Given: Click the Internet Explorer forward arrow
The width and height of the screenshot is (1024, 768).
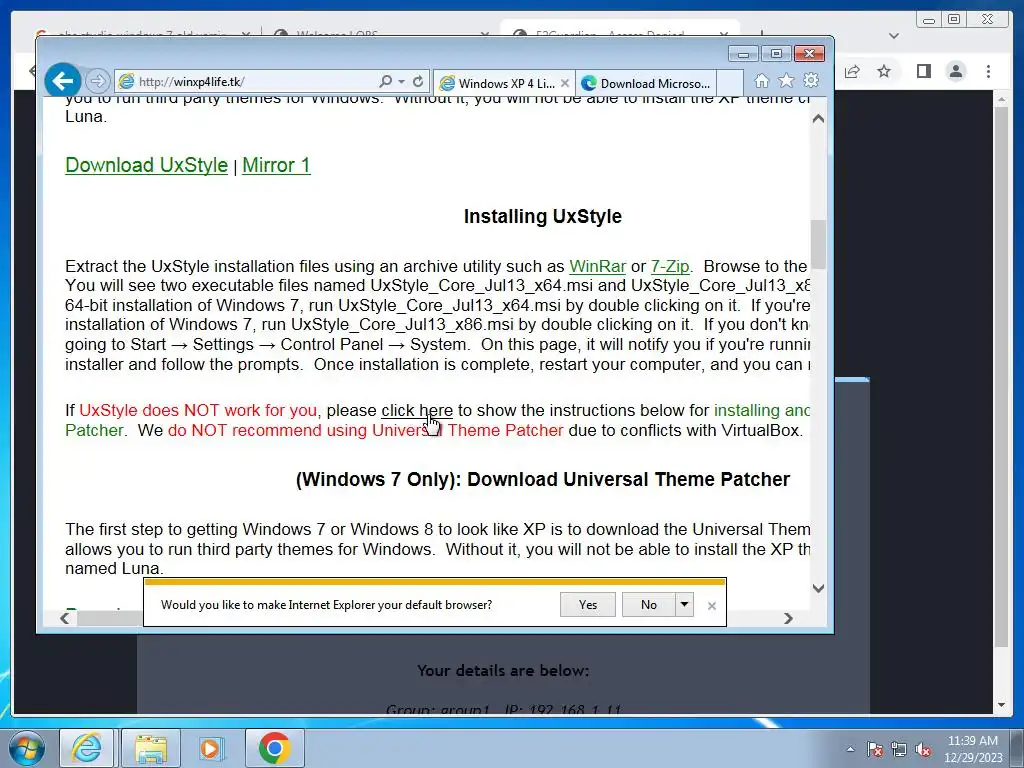Looking at the screenshot, I should (x=97, y=81).
